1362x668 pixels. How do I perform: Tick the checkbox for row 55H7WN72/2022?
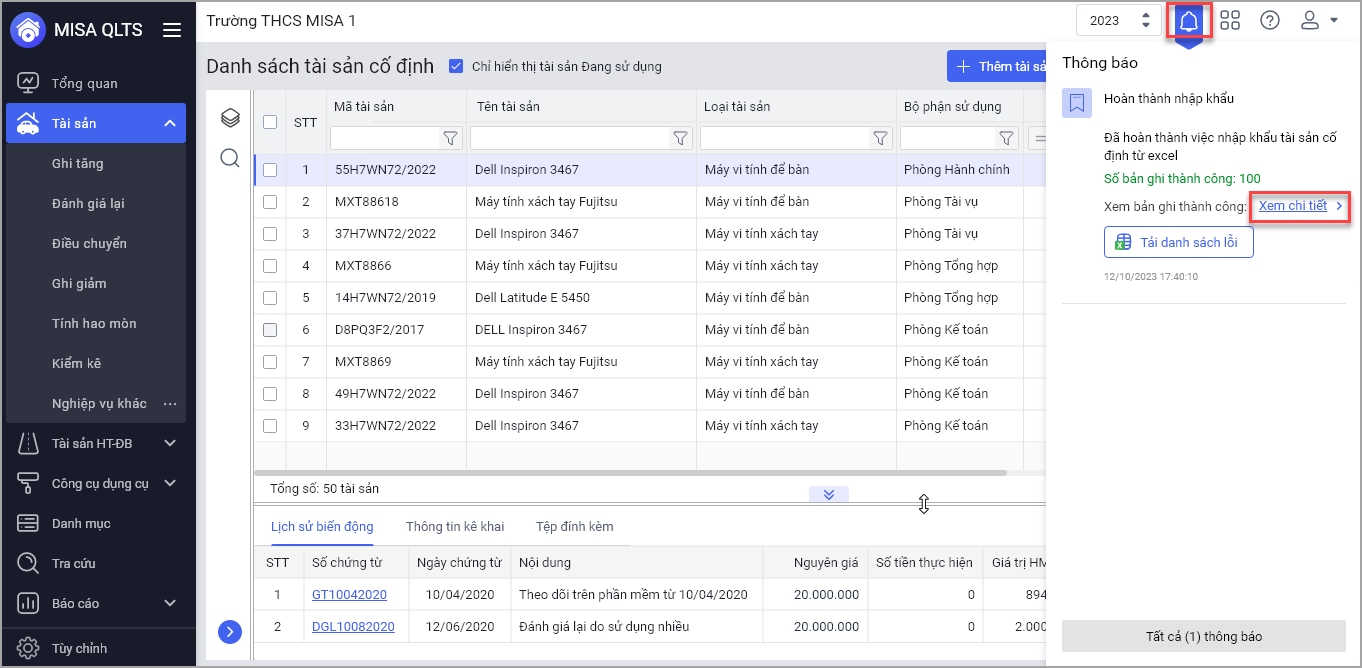pyautogui.click(x=270, y=170)
